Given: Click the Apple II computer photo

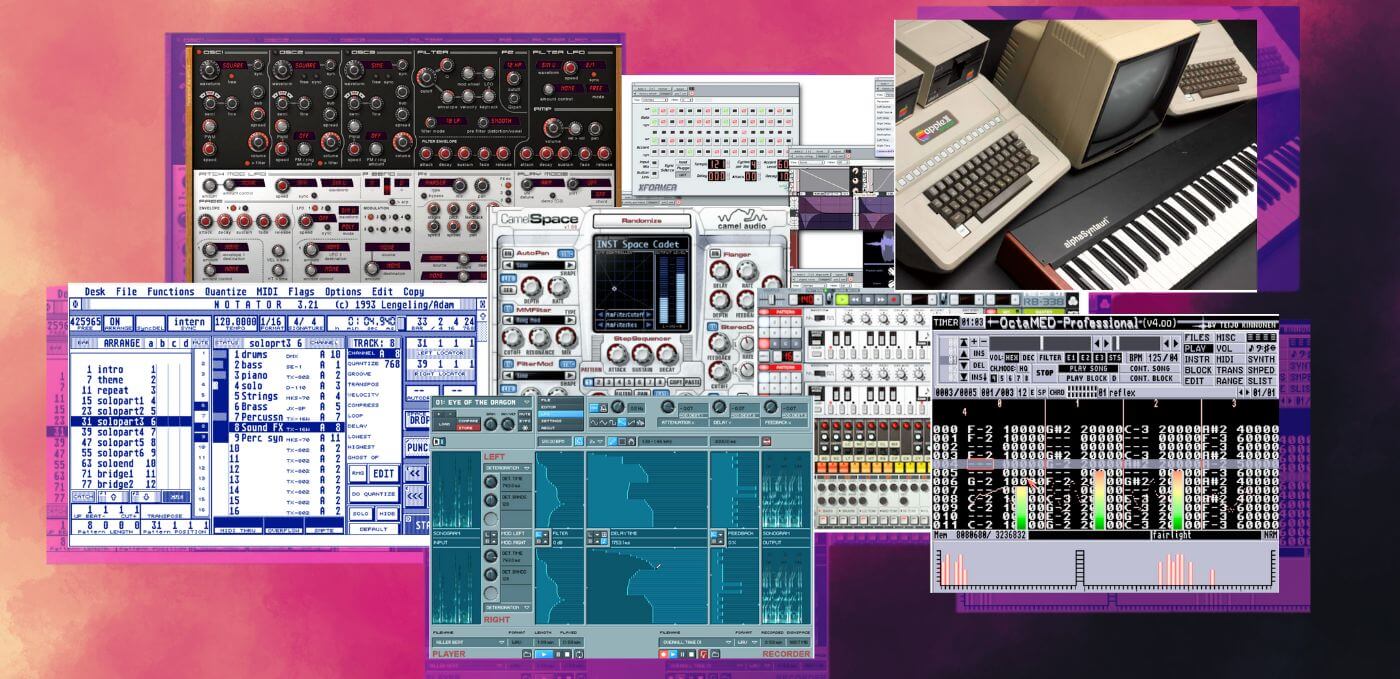Looking at the screenshot, I should (x=1075, y=155).
